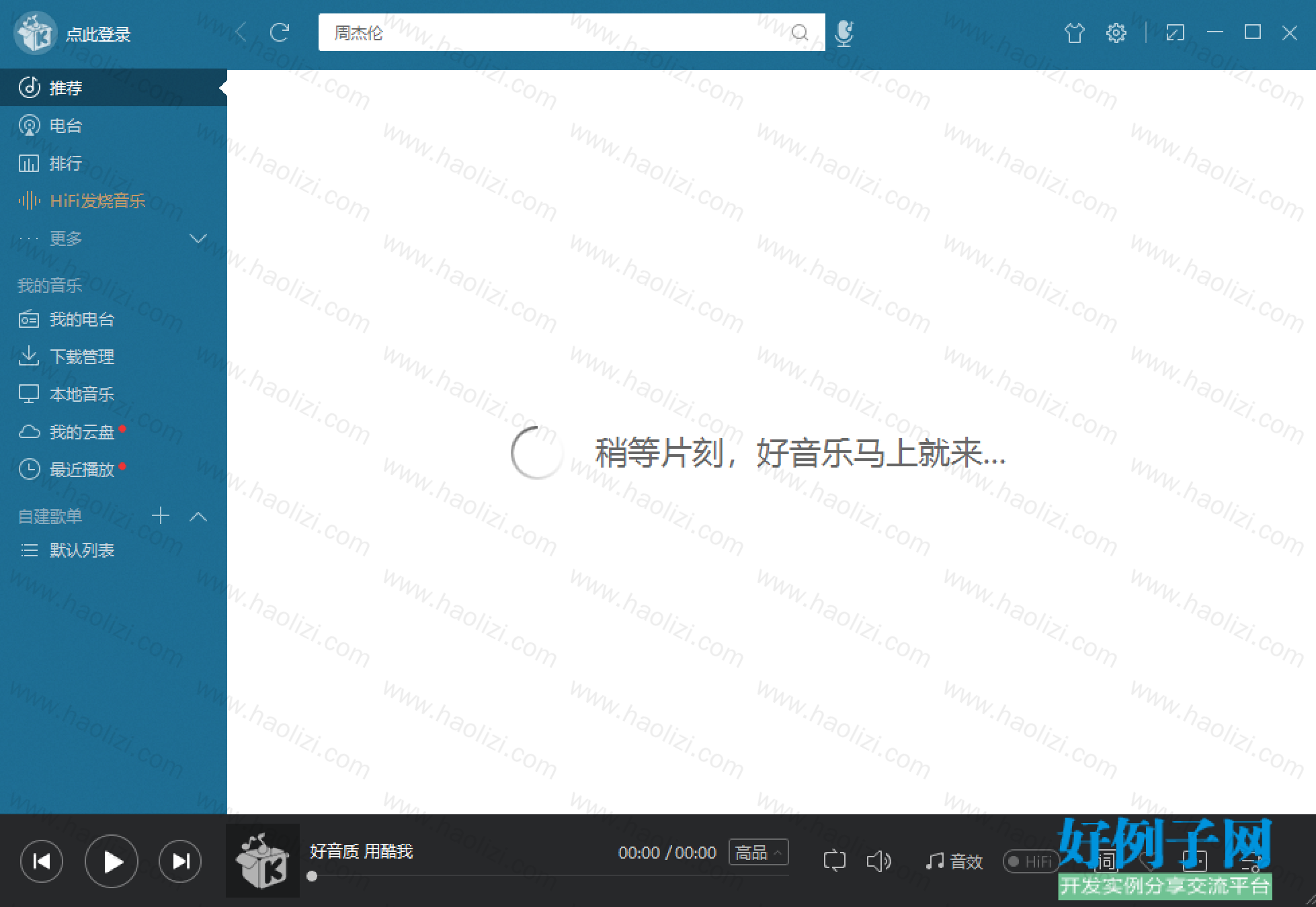The height and width of the screenshot is (907, 1316).
Task: Switch to mini mode window
Action: (x=1175, y=32)
